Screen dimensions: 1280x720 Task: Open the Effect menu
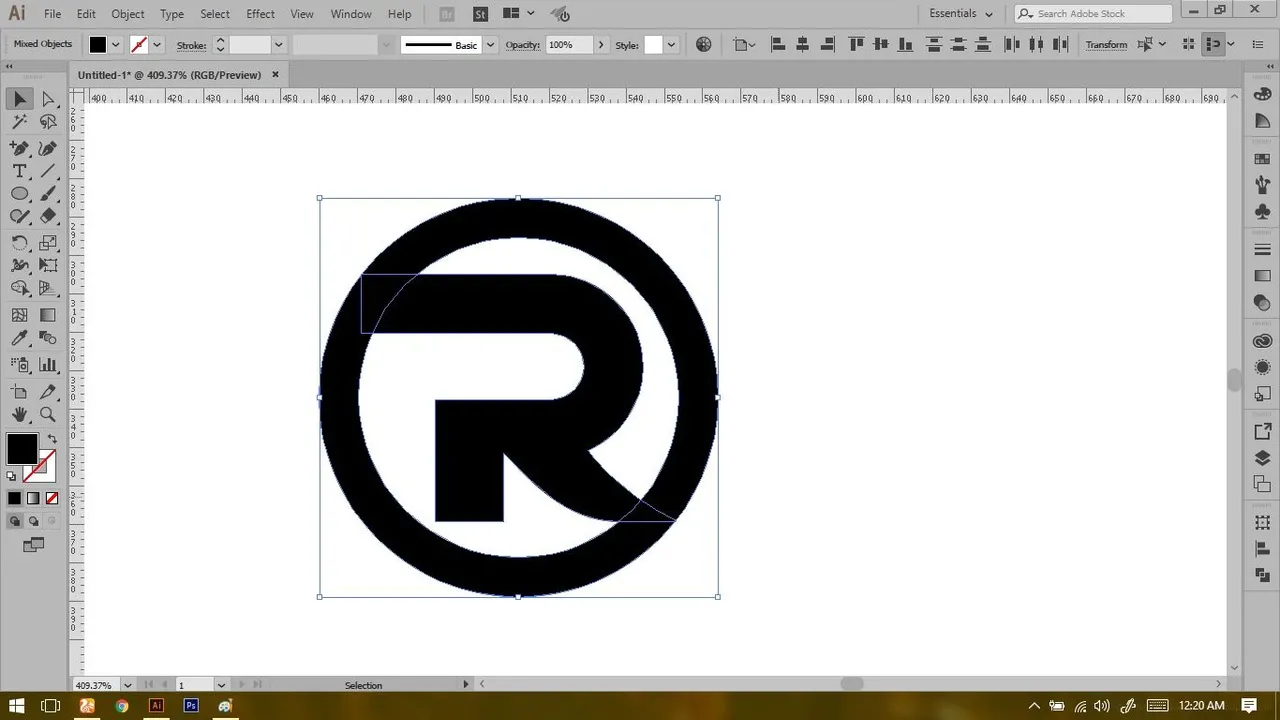260,14
